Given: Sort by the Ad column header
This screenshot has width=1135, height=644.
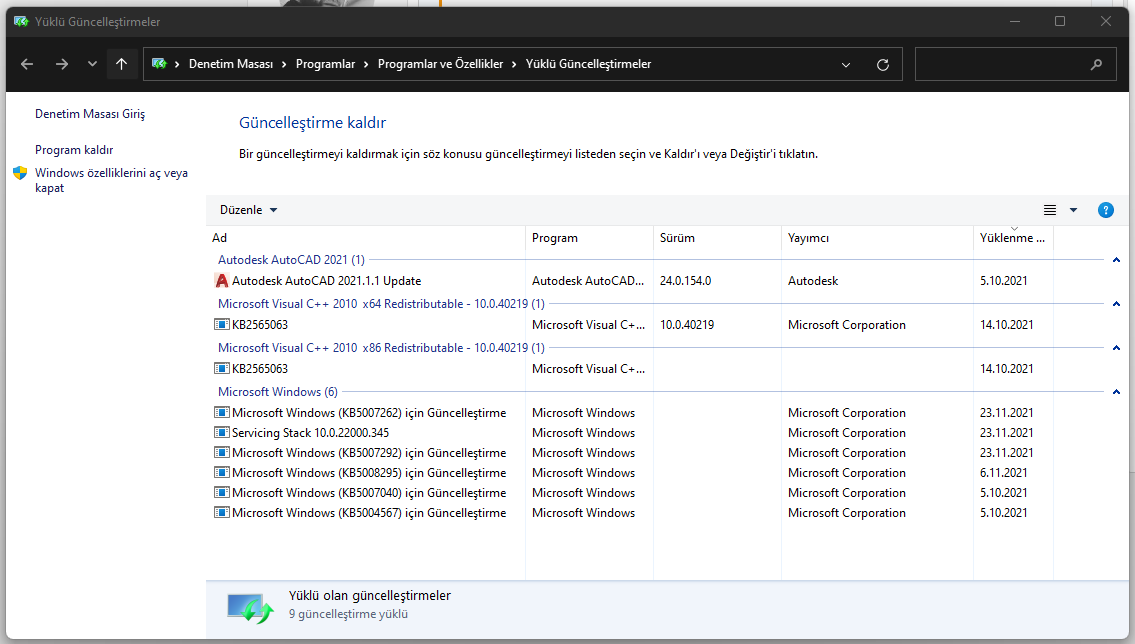Looking at the screenshot, I should pyautogui.click(x=366, y=237).
